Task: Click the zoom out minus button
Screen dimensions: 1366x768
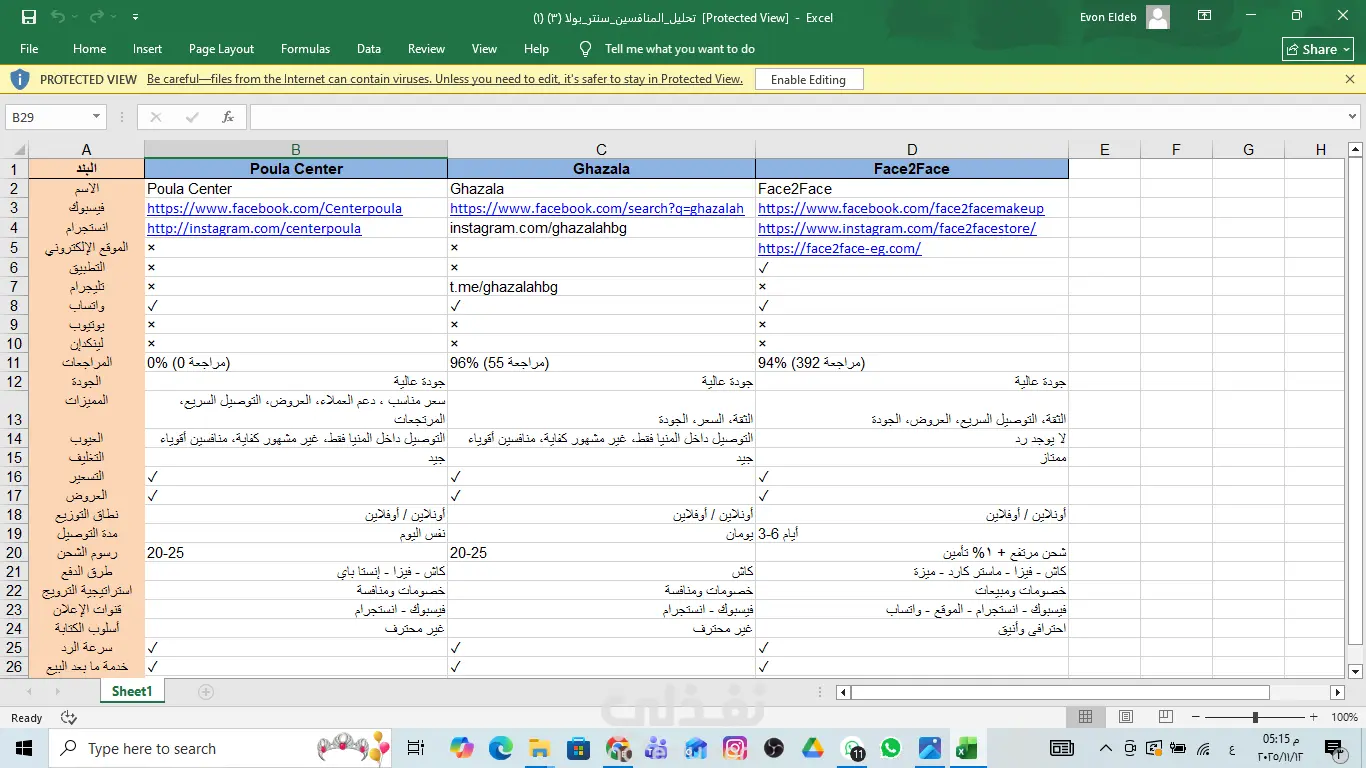Action: [1196, 717]
